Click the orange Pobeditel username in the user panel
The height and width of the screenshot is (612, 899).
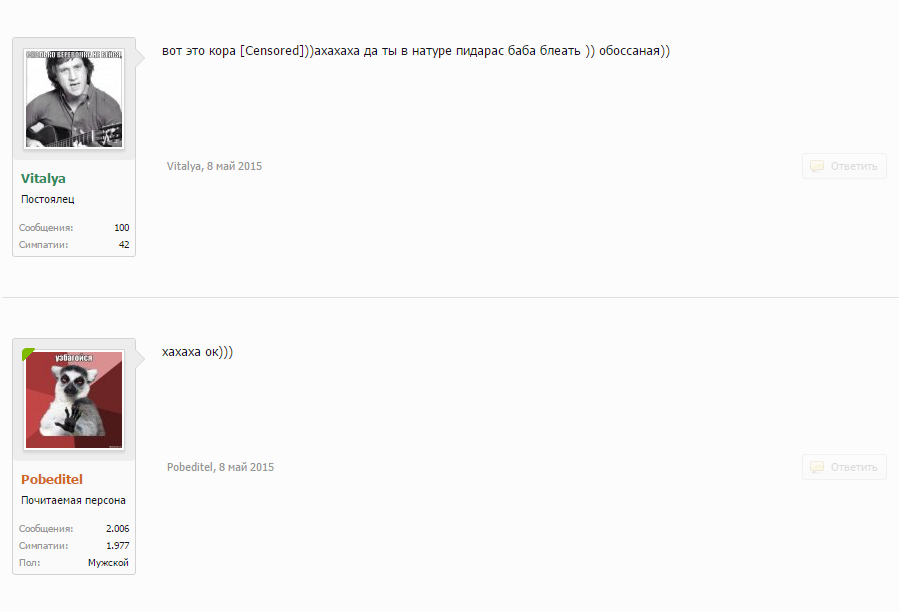tap(52, 480)
